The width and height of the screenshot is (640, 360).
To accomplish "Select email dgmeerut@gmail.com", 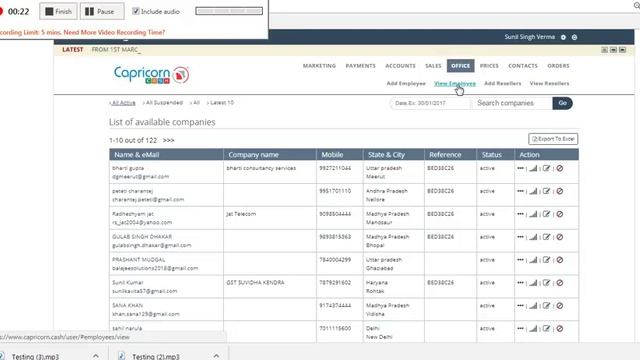I will [140, 177].
